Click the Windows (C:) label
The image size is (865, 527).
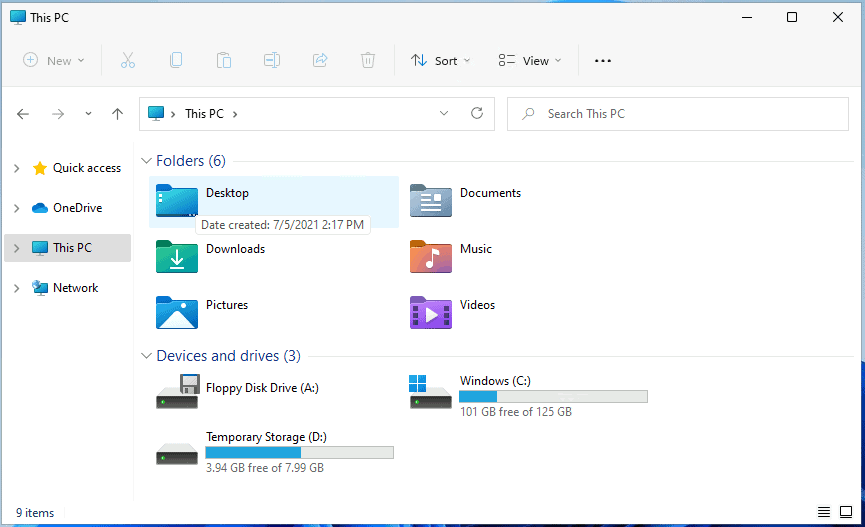click(x=495, y=381)
